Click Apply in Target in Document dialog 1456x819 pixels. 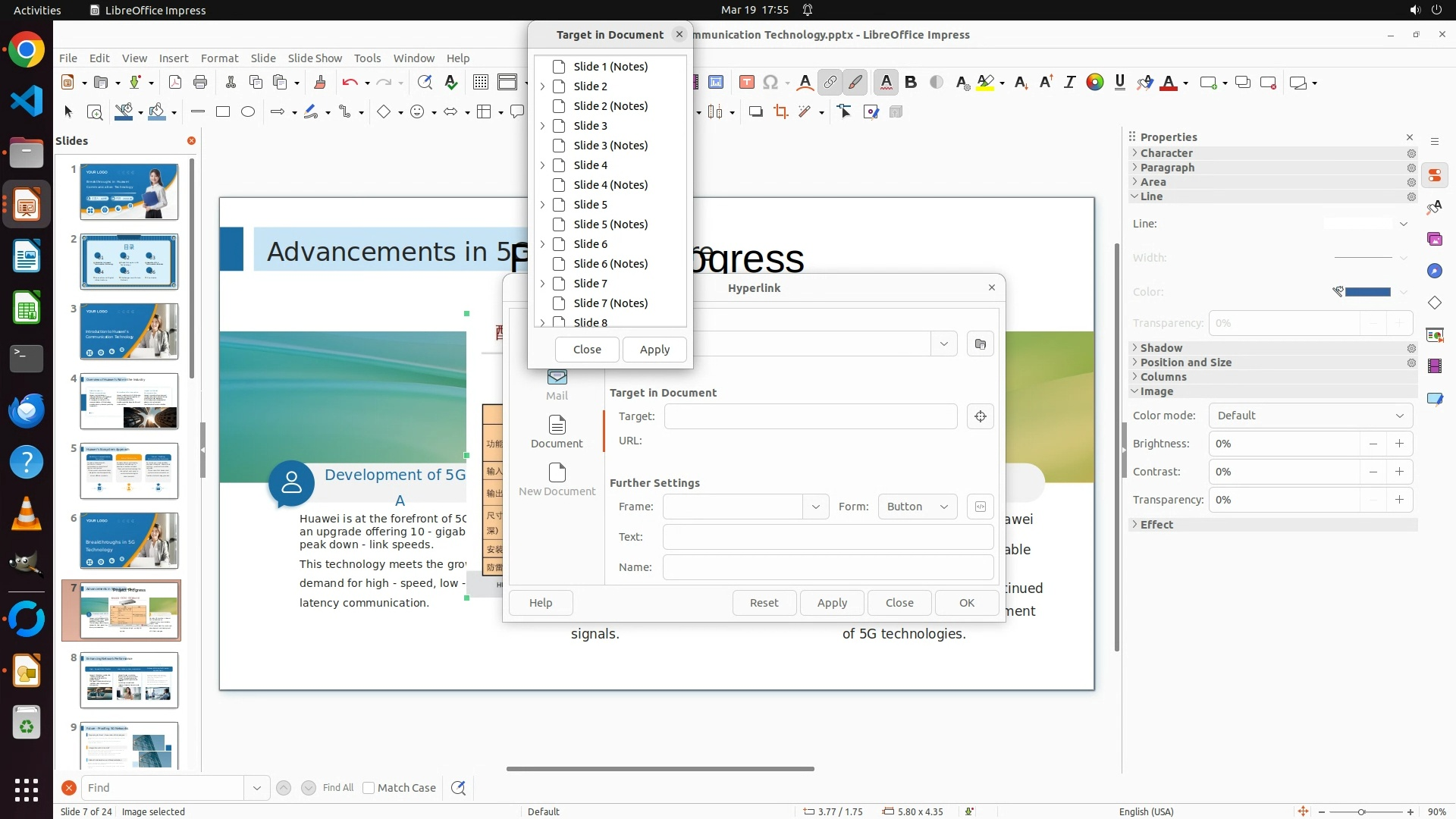coord(654,350)
